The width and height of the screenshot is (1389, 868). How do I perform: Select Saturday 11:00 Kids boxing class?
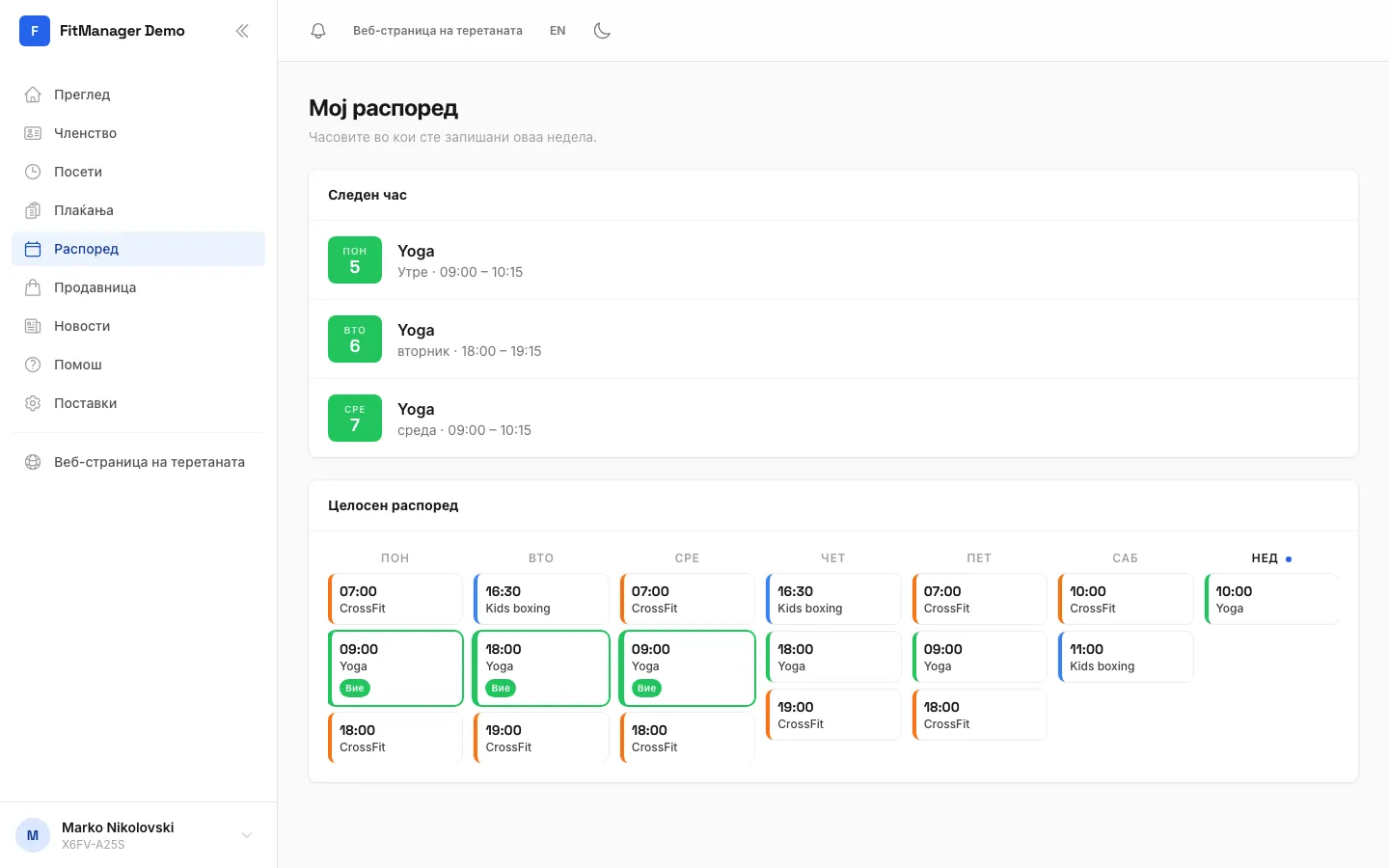coord(1126,657)
